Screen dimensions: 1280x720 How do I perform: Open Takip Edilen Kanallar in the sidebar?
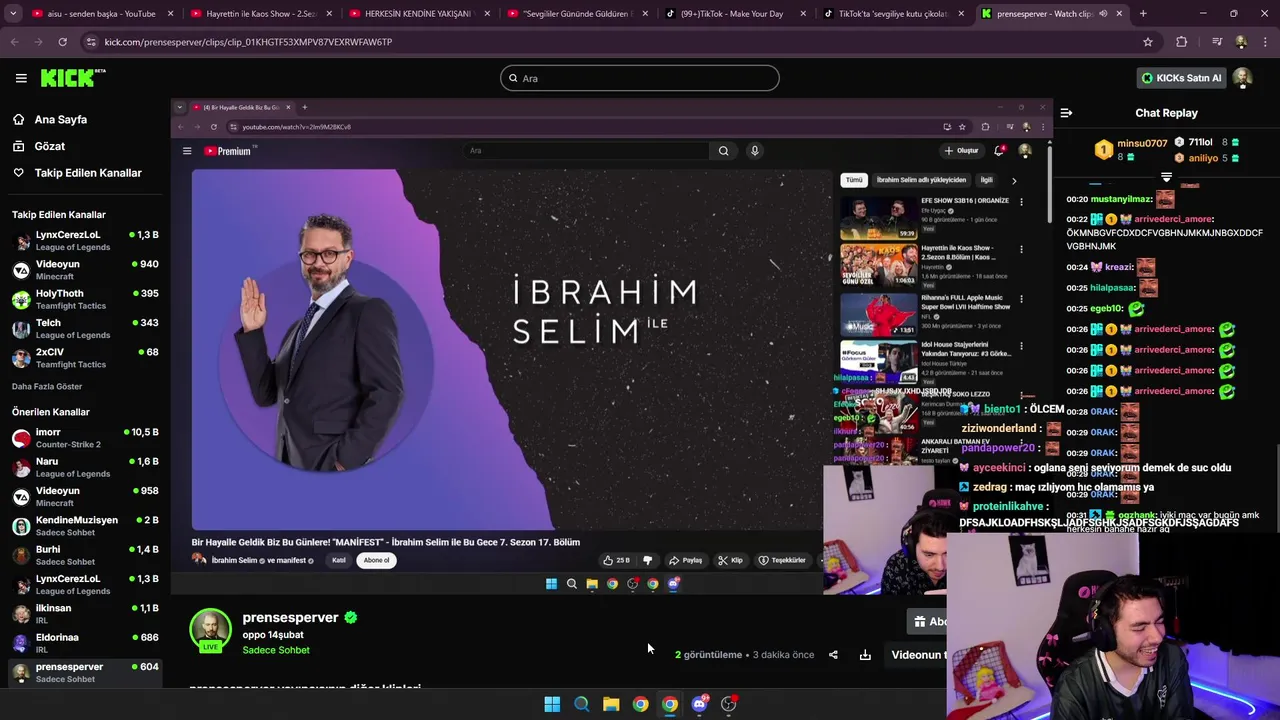[87, 173]
